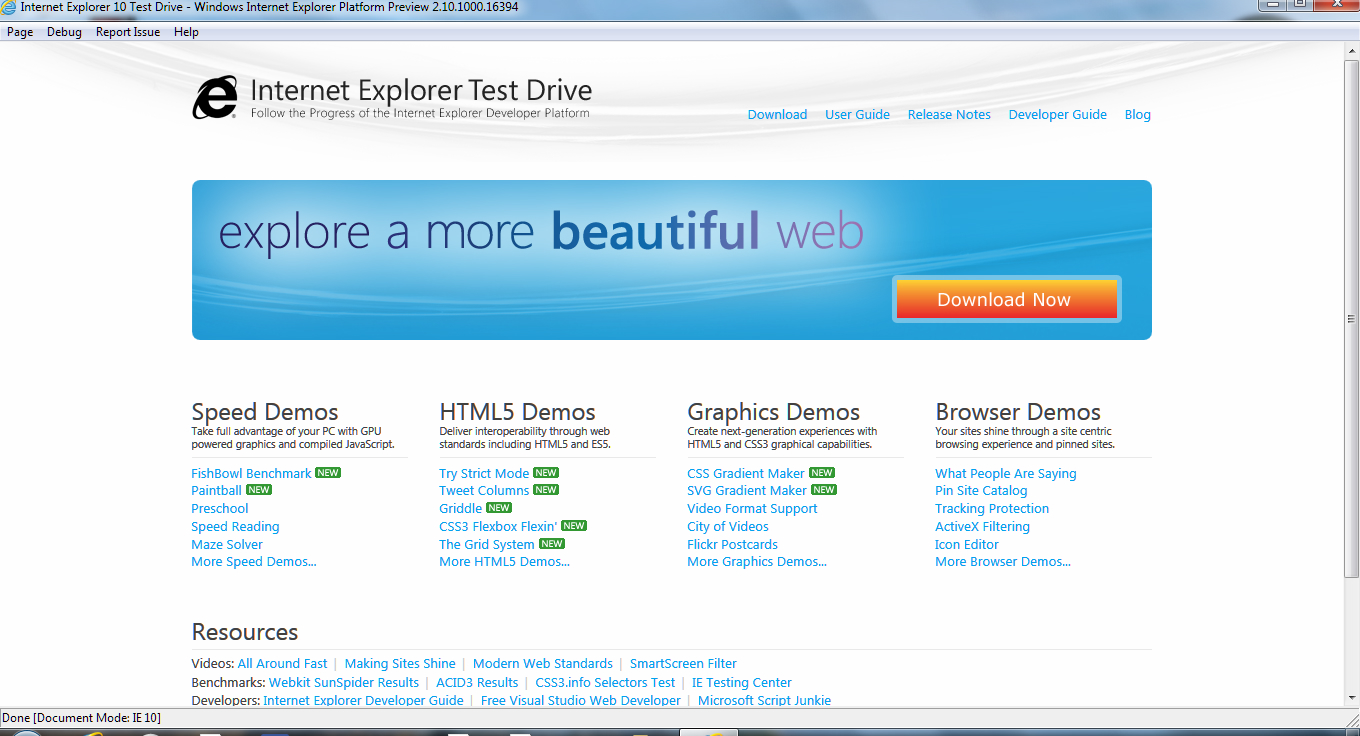Click NEW badge beside CSS Gradient Maker
Screen dimensions: 1360x736
[822, 473]
